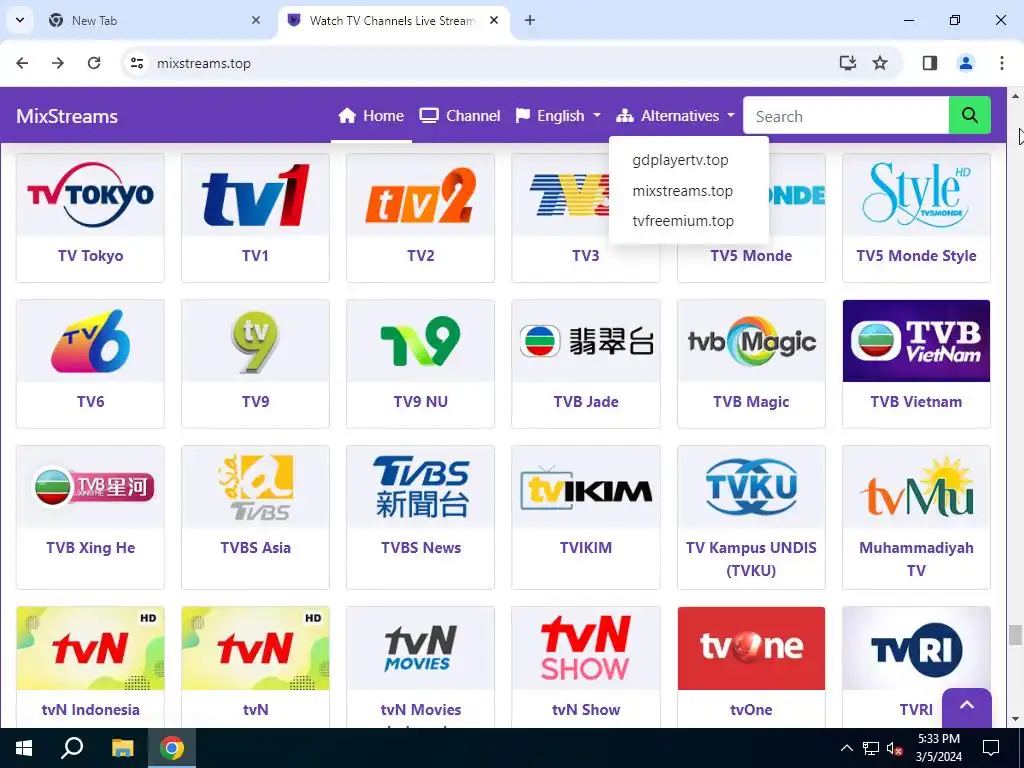The height and width of the screenshot is (768, 1024).
Task: Expand the tab search chevron
Action: pos(20,20)
